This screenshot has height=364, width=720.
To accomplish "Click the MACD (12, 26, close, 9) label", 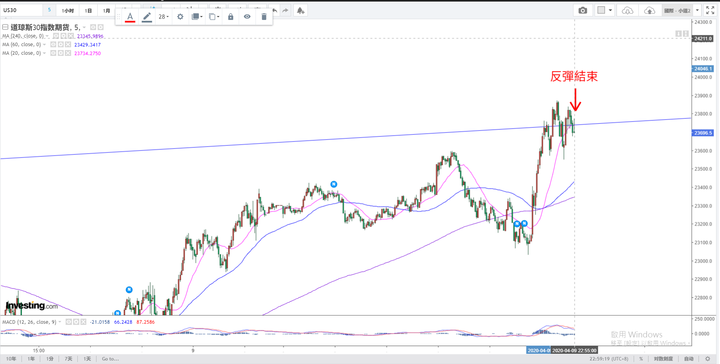I will coord(29,322).
